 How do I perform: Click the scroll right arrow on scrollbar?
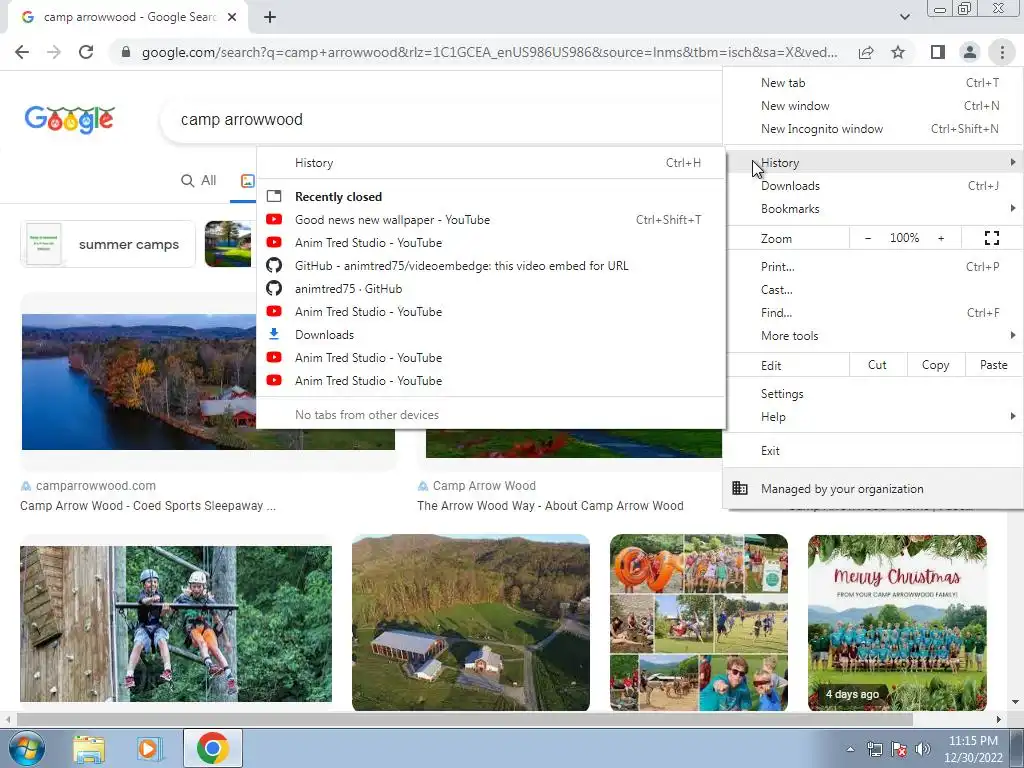(999, 720)
